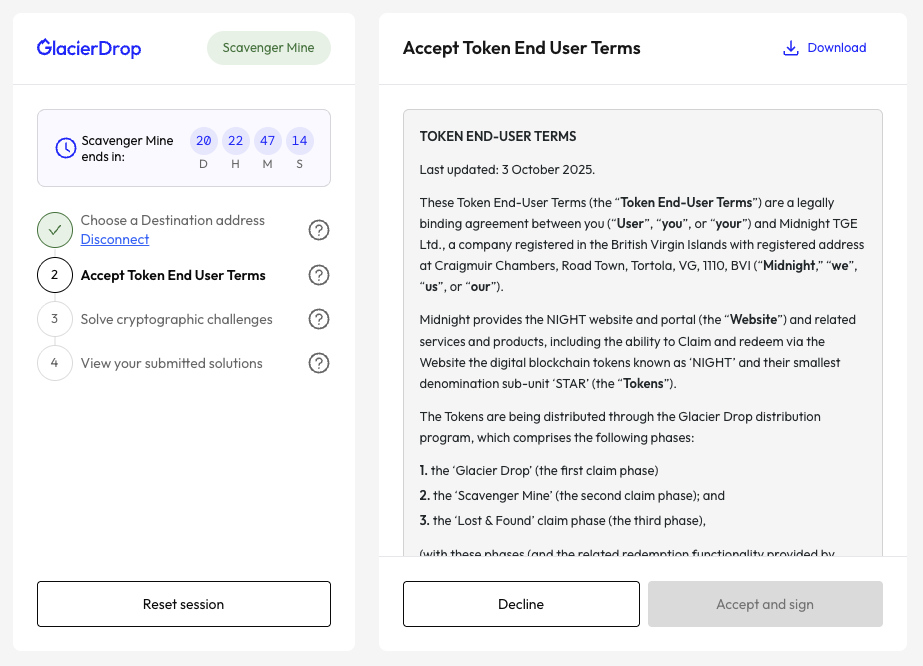Viewport: 923px width, 666px height.
Task: Click the download arrow icon
Action: click(790, 48)
